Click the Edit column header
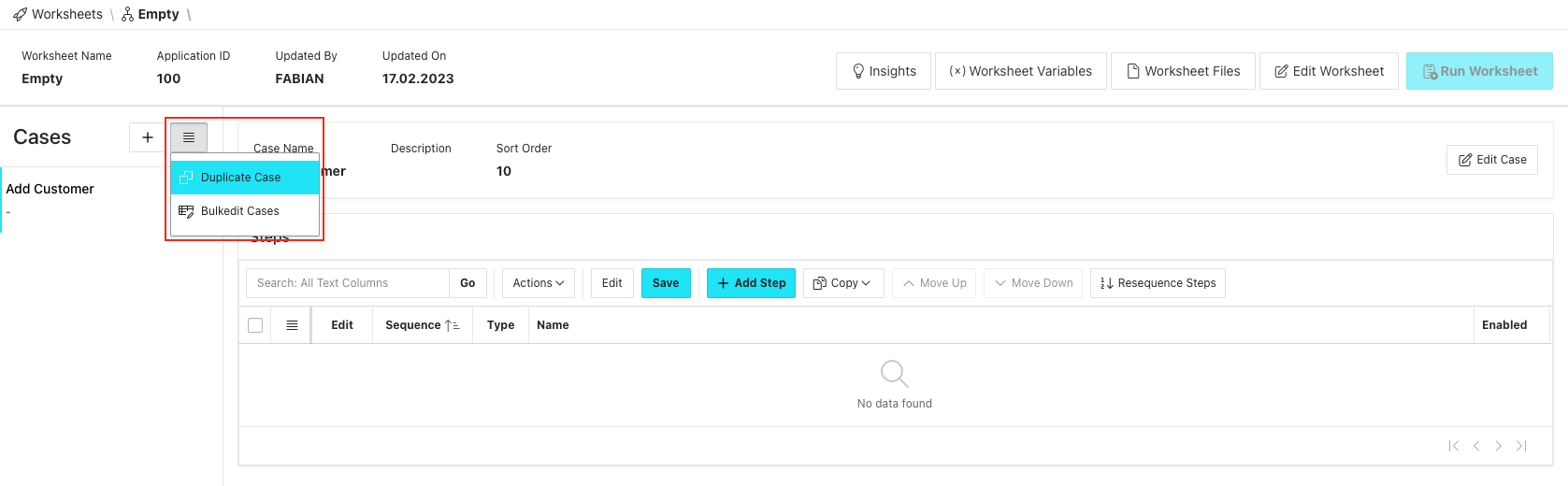Screen dimensions: 1568x486 tap(342, 325)
